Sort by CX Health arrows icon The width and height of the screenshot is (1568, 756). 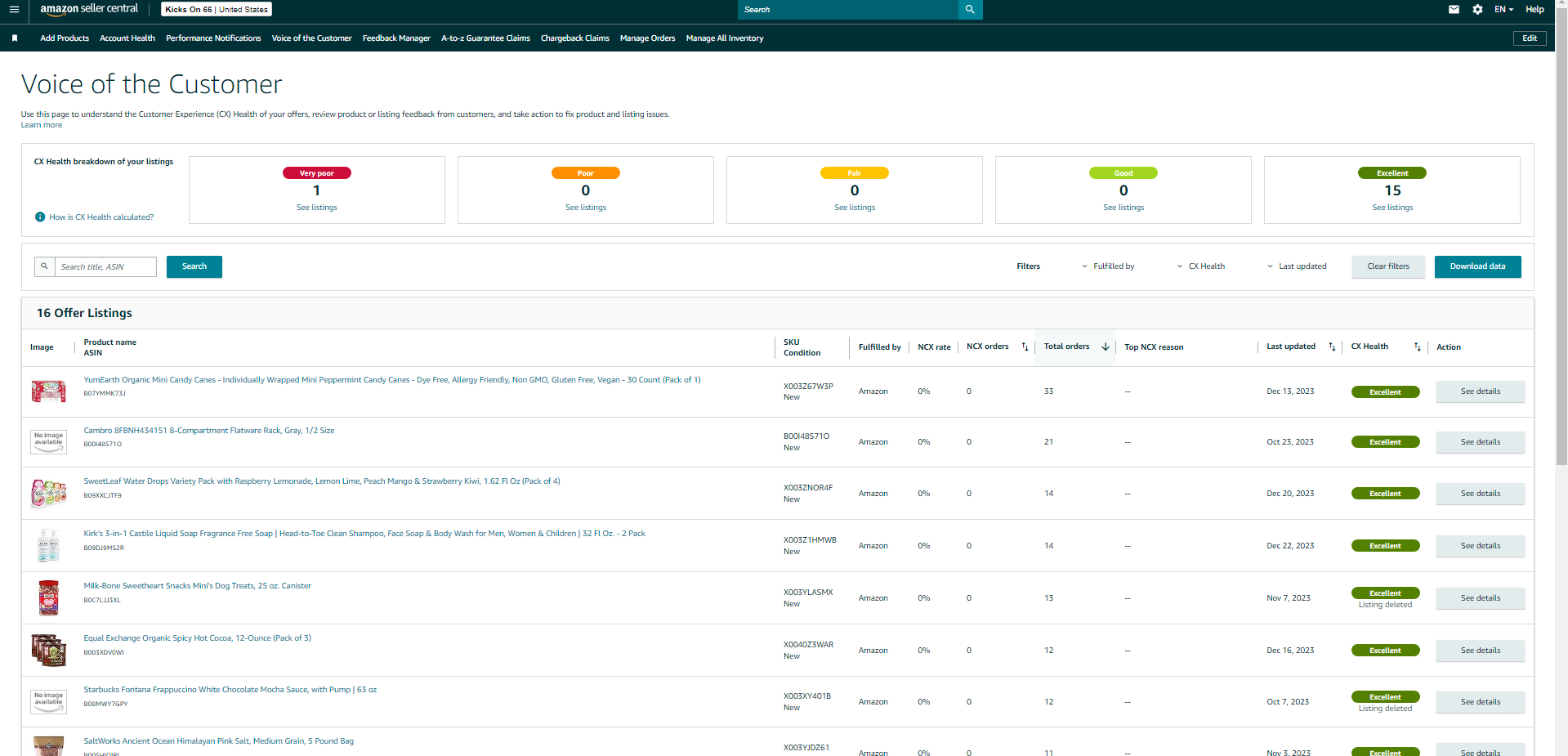[1417, 347]
